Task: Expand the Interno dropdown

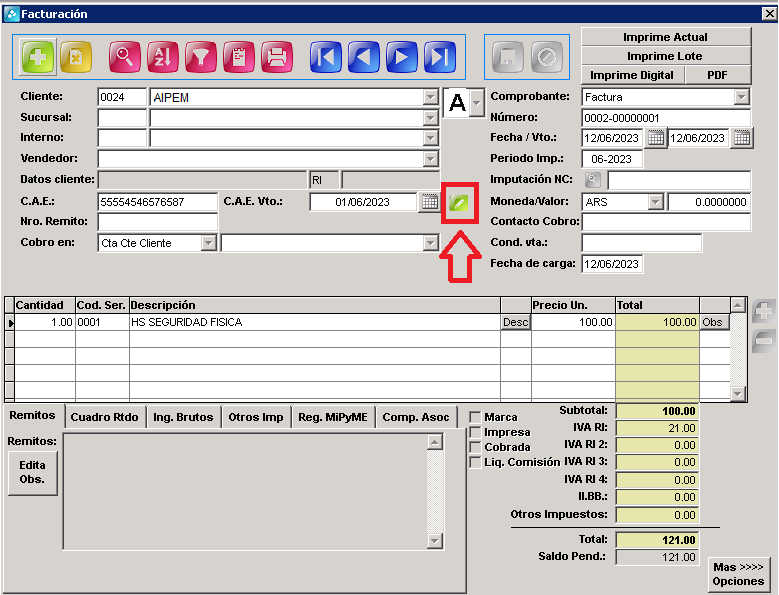Action: coord(431,138)
